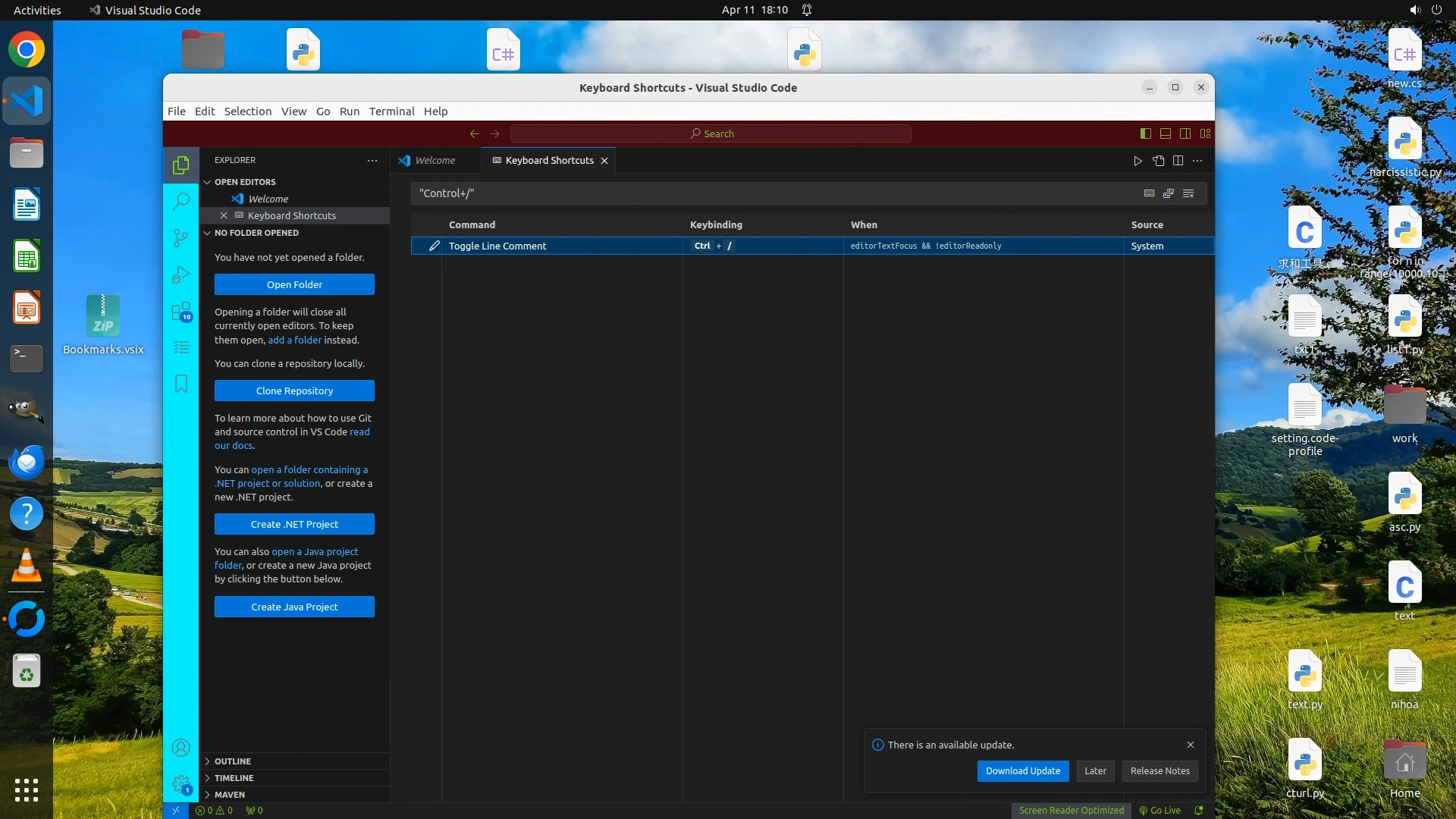Open Google Chrome from the dock
This screenshot has width=1456, height=819.
pos(27,50)
